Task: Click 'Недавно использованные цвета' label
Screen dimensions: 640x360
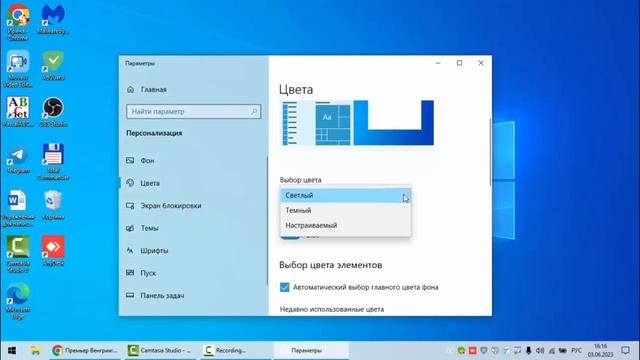Action: click(332, 309)
